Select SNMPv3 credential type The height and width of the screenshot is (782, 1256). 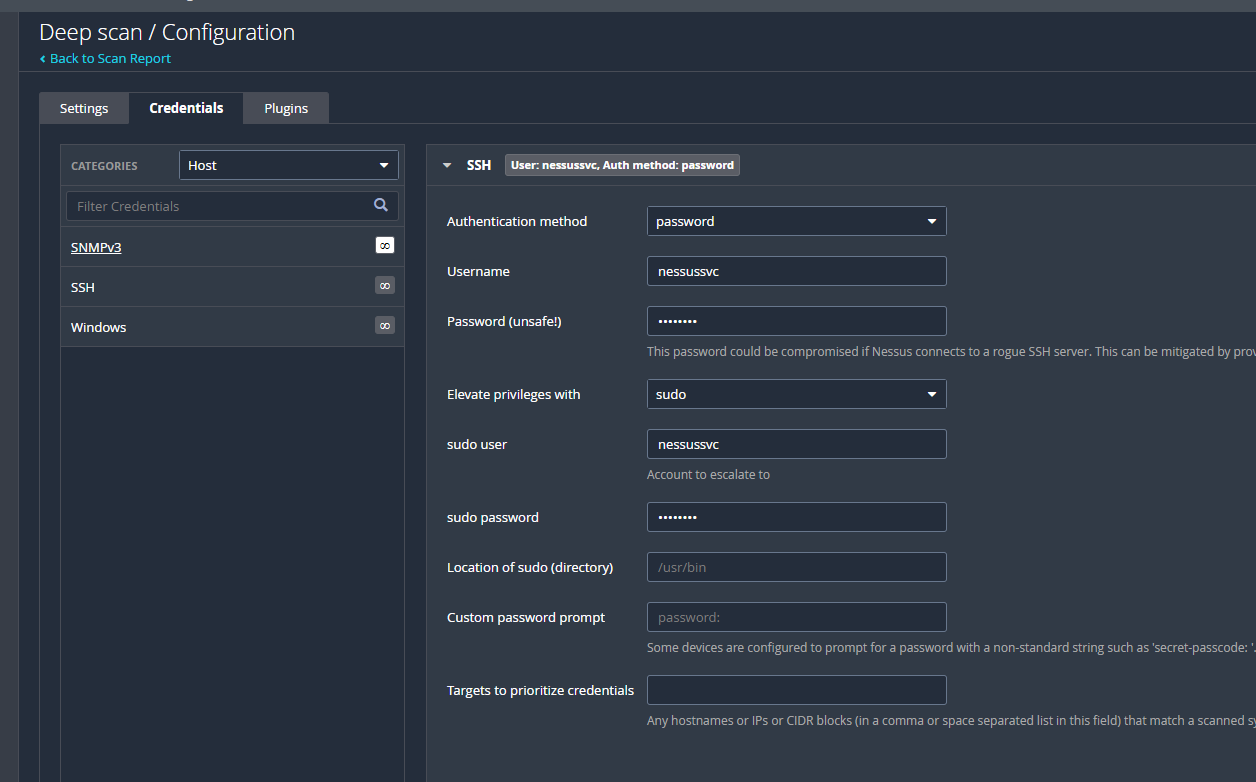pyautogui.click(x=96, y=247)
